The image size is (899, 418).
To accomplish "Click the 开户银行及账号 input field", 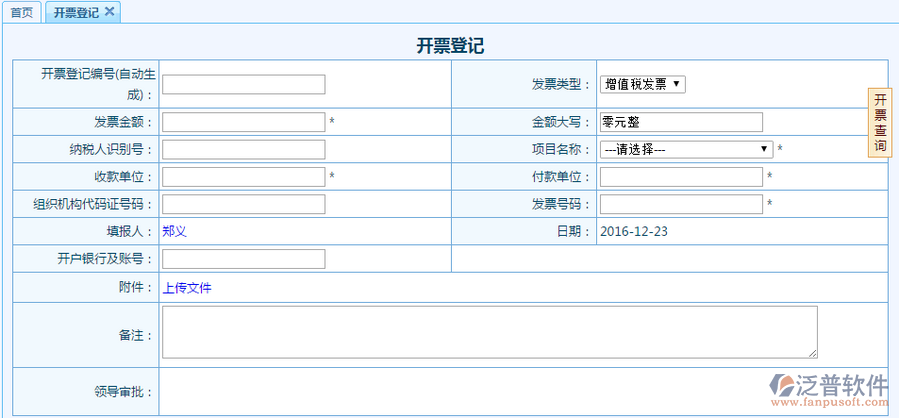I will coord(244,259).
